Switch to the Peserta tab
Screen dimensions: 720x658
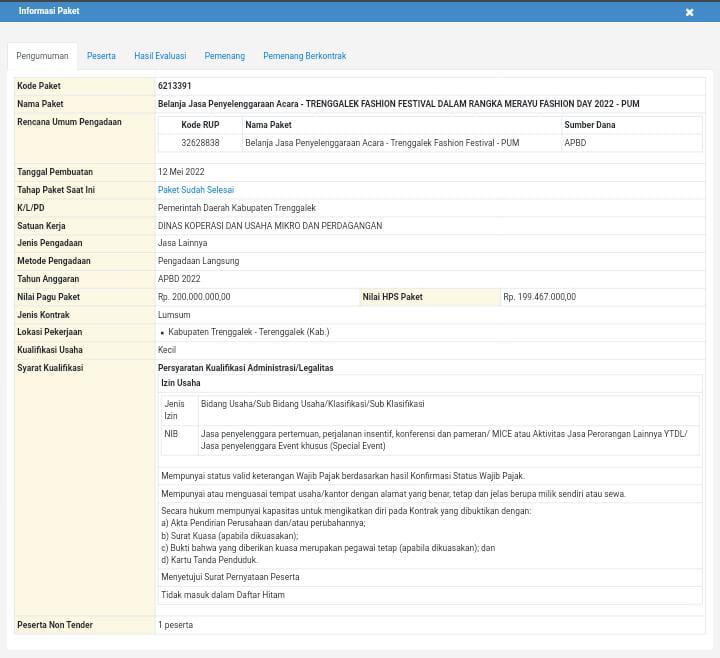[x=101, y=56]
